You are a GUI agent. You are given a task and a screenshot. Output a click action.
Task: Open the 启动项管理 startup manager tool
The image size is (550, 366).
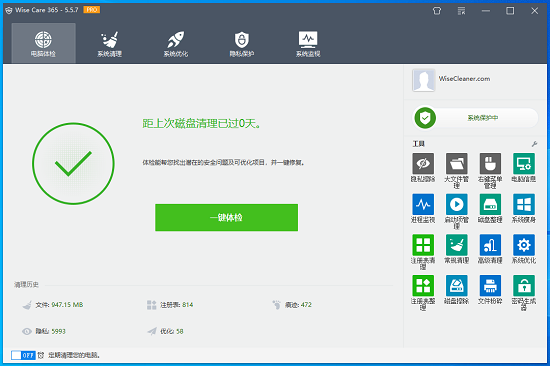tap(456, 211)
